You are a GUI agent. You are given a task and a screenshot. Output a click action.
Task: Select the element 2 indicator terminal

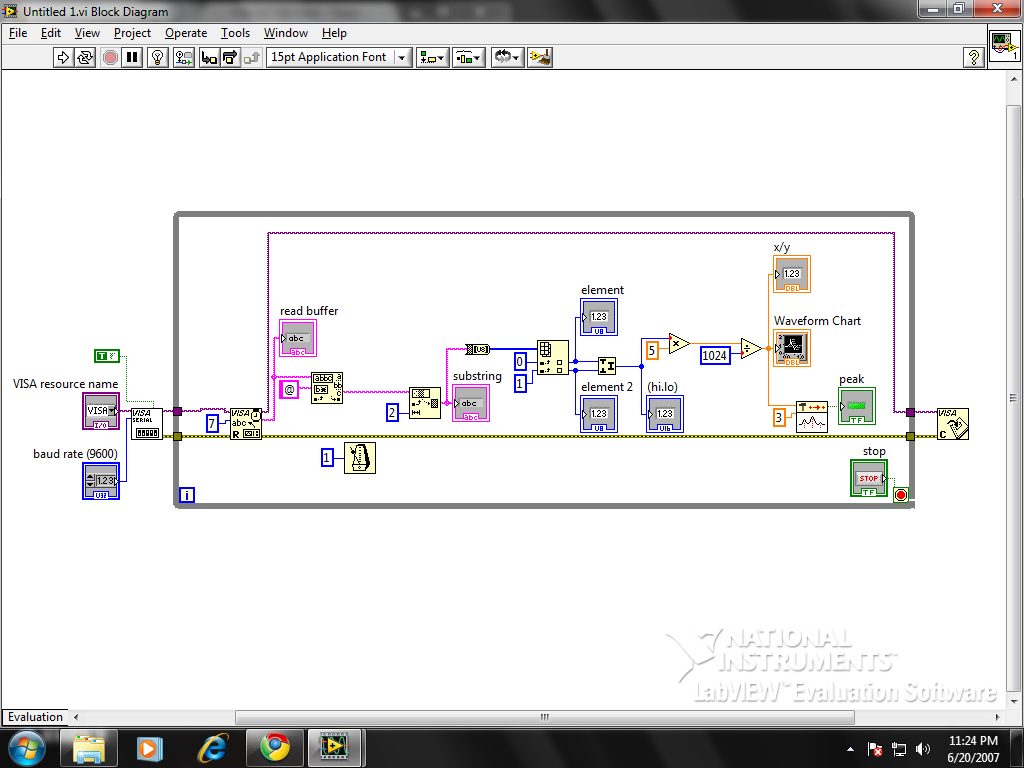click(x=599, y=414)
